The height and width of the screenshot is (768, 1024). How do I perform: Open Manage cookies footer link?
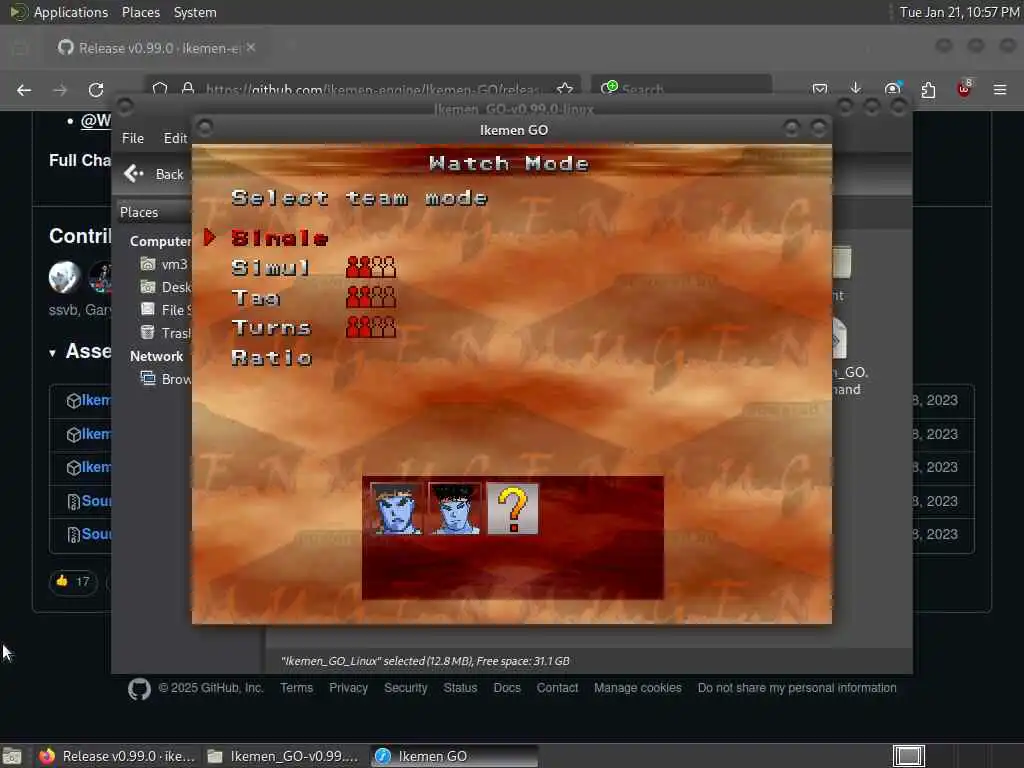point(637,688)
